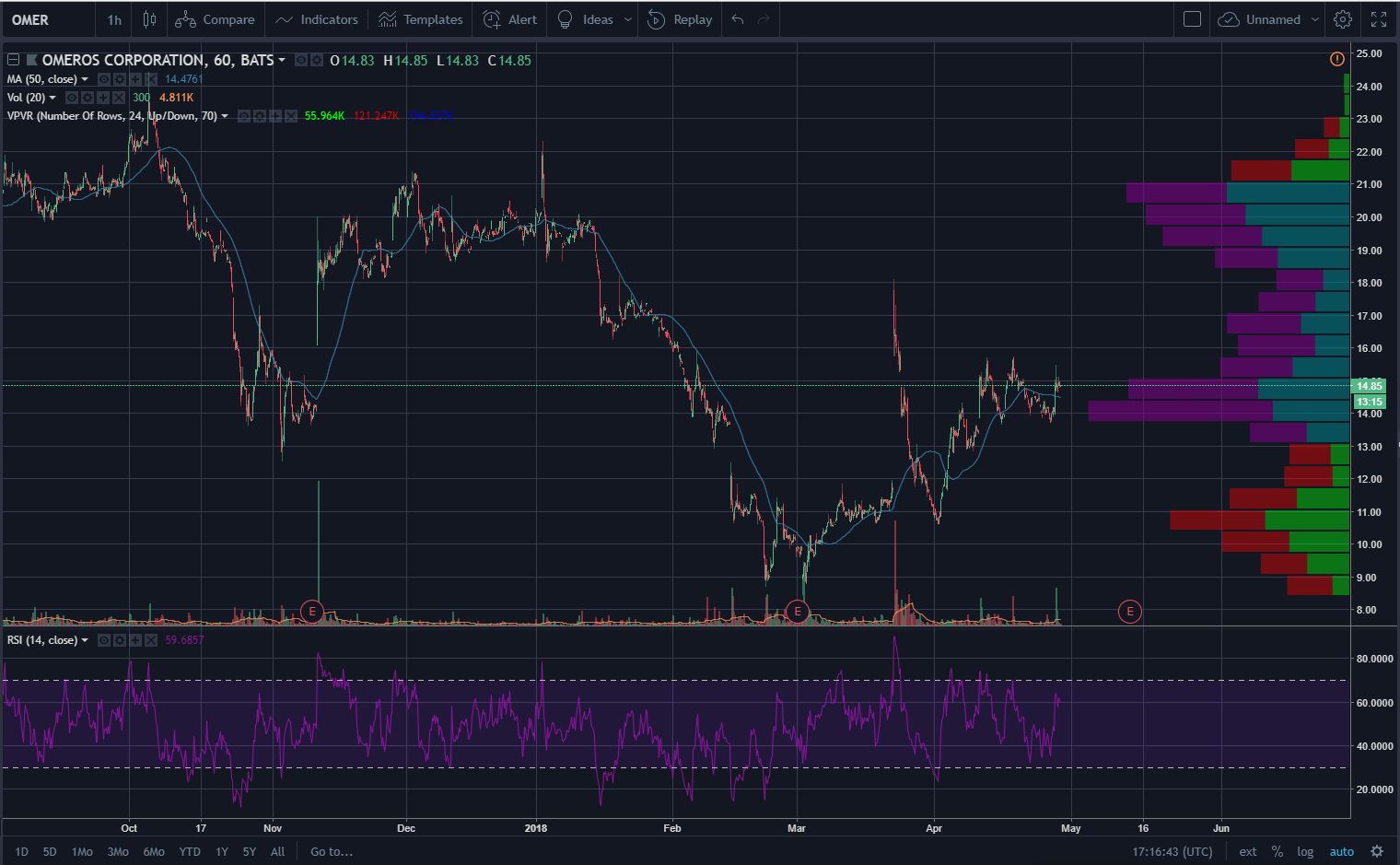Open the indicator Templates menu
Screen dimensions: 1400x865
click(x=421, y=19)
